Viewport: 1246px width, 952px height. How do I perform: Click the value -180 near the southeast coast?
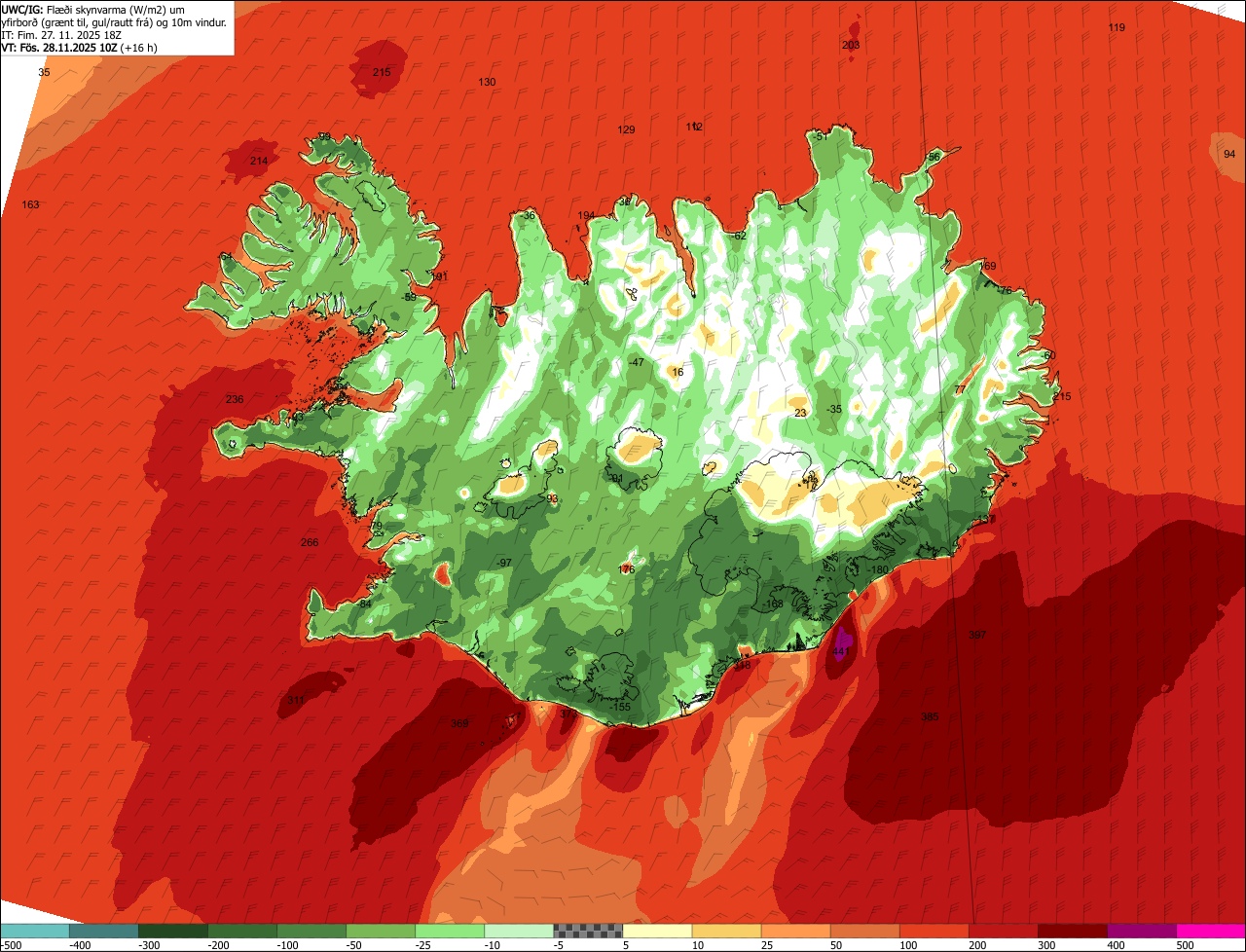click(x=878, y=569)
